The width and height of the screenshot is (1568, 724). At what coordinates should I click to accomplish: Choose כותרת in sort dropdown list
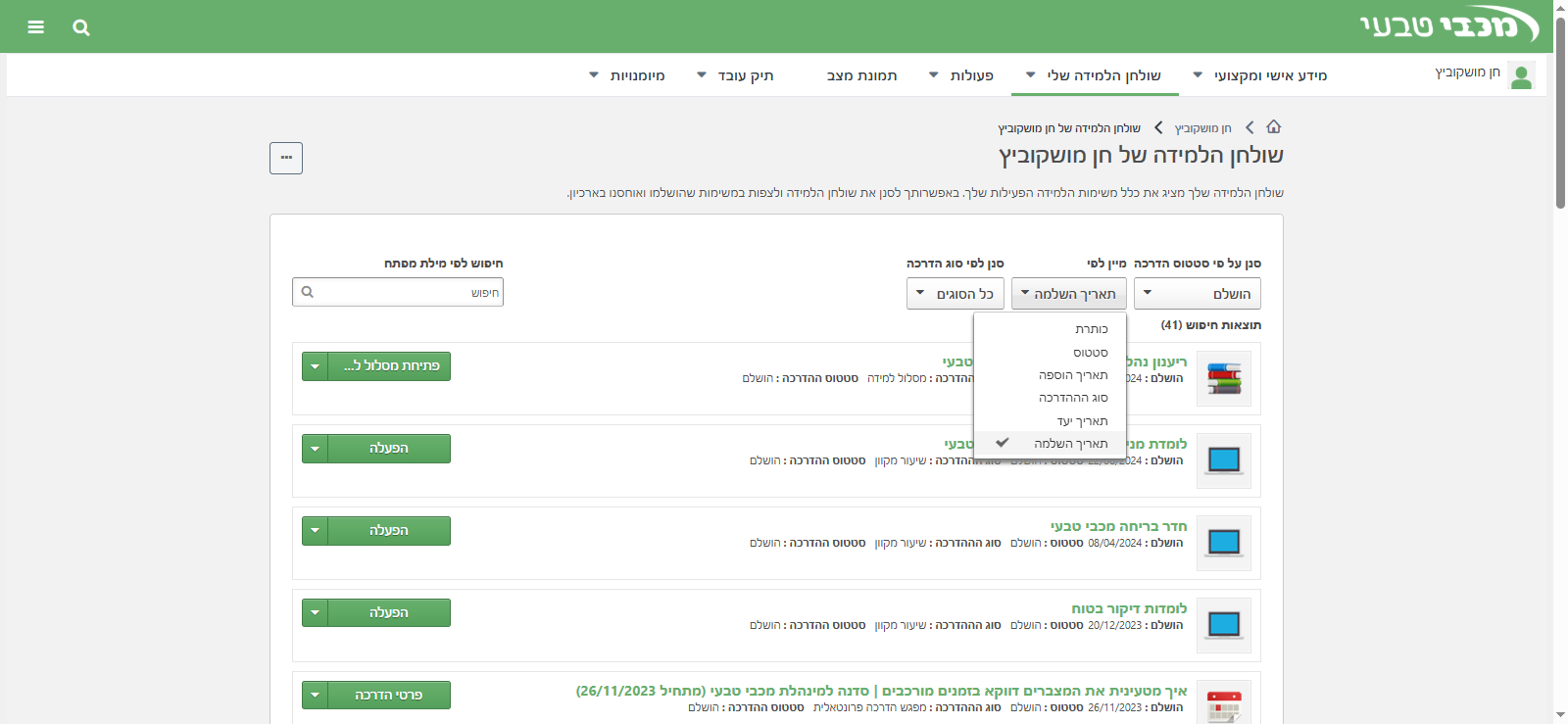click(x=1091, y=329)
